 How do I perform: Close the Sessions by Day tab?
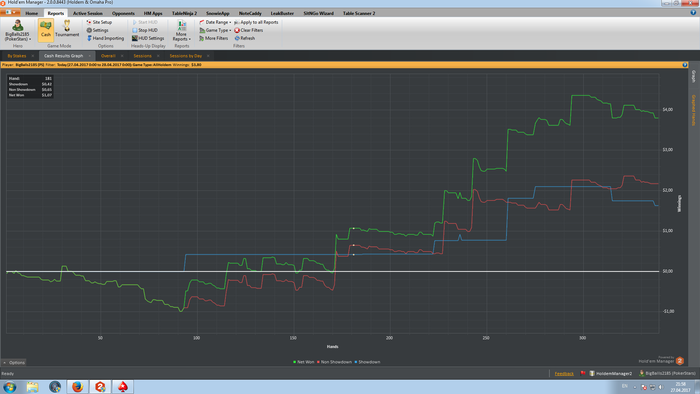(208, 56)
